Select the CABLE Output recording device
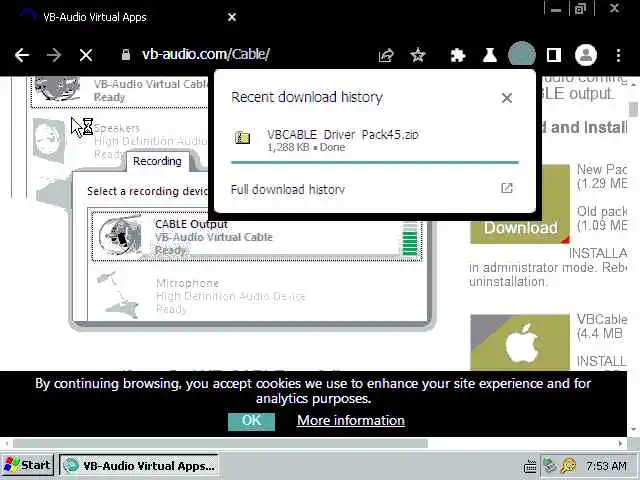This screenshot has height=480, width=640. pyautogui.click(x=257, y=236)
